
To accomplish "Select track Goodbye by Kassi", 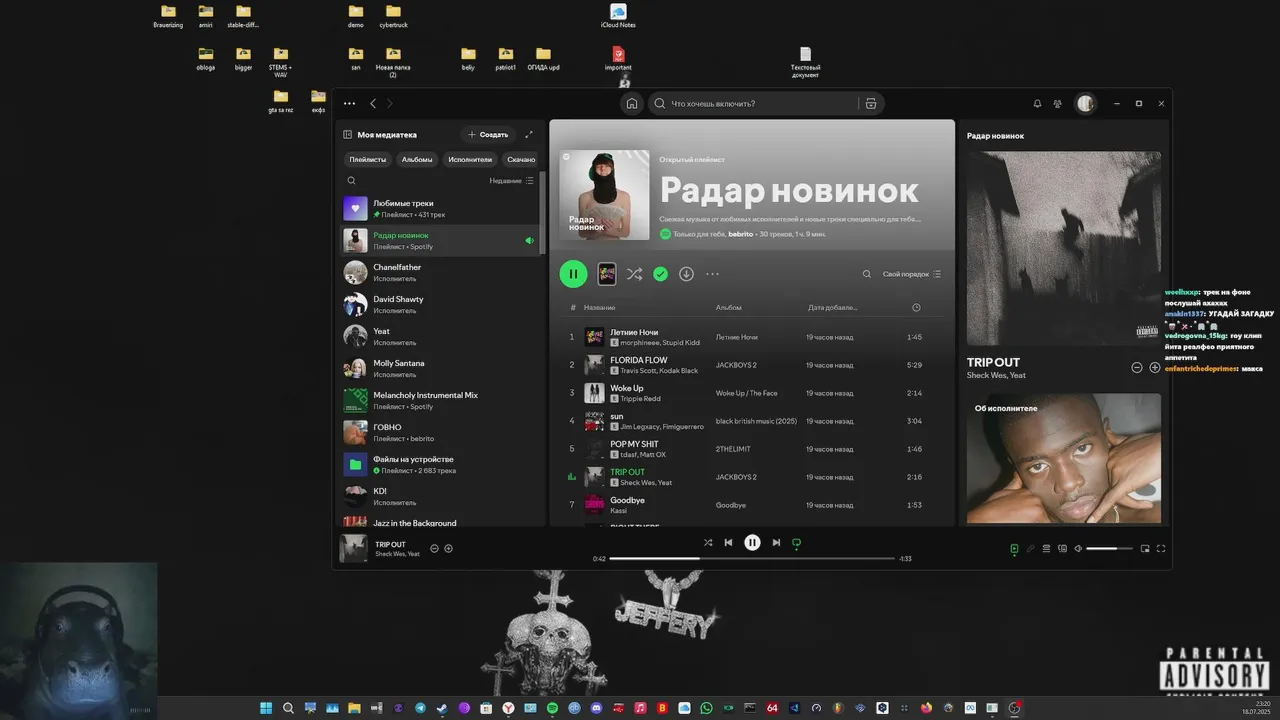I will [x=751, y=504].
